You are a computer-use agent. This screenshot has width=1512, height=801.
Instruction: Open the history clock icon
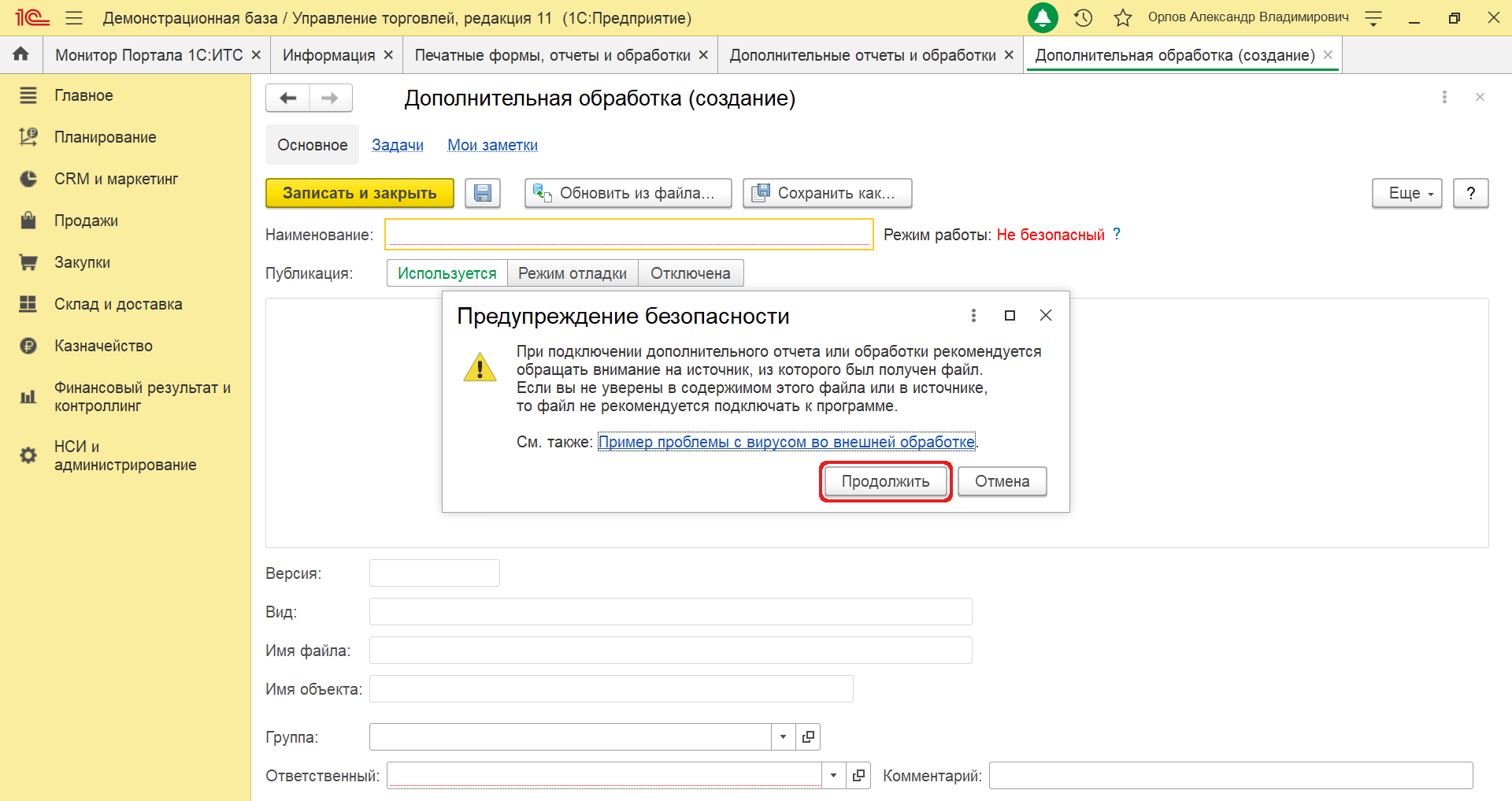coord(1084,18)
